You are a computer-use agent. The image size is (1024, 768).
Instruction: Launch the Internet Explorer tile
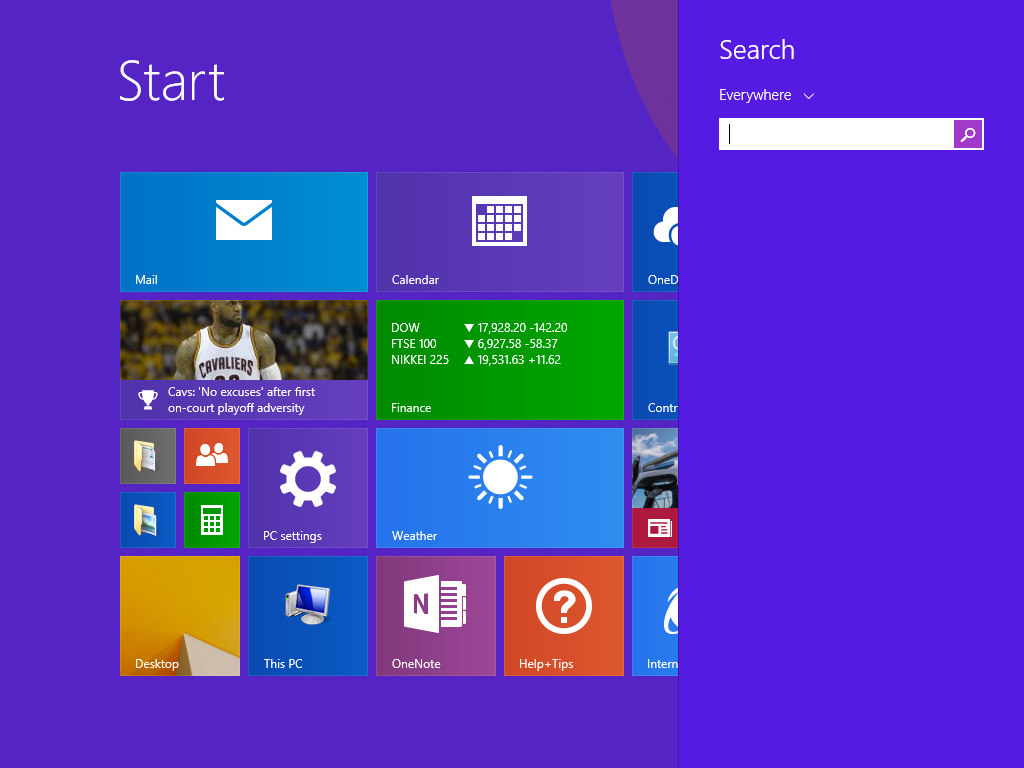[x=655, y=616]
